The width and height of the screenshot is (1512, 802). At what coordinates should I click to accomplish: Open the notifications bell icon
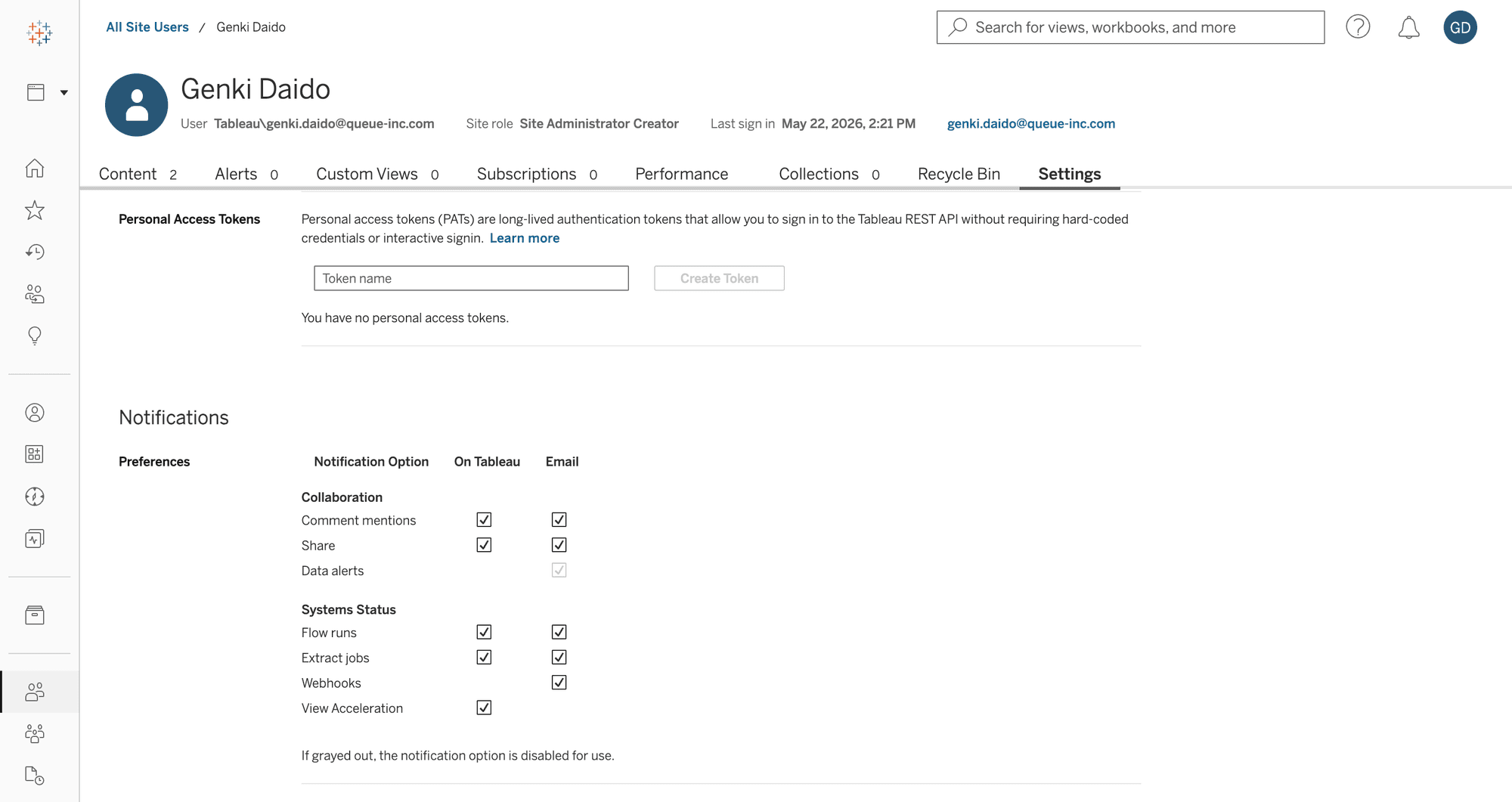click(x=1408, y=27)
